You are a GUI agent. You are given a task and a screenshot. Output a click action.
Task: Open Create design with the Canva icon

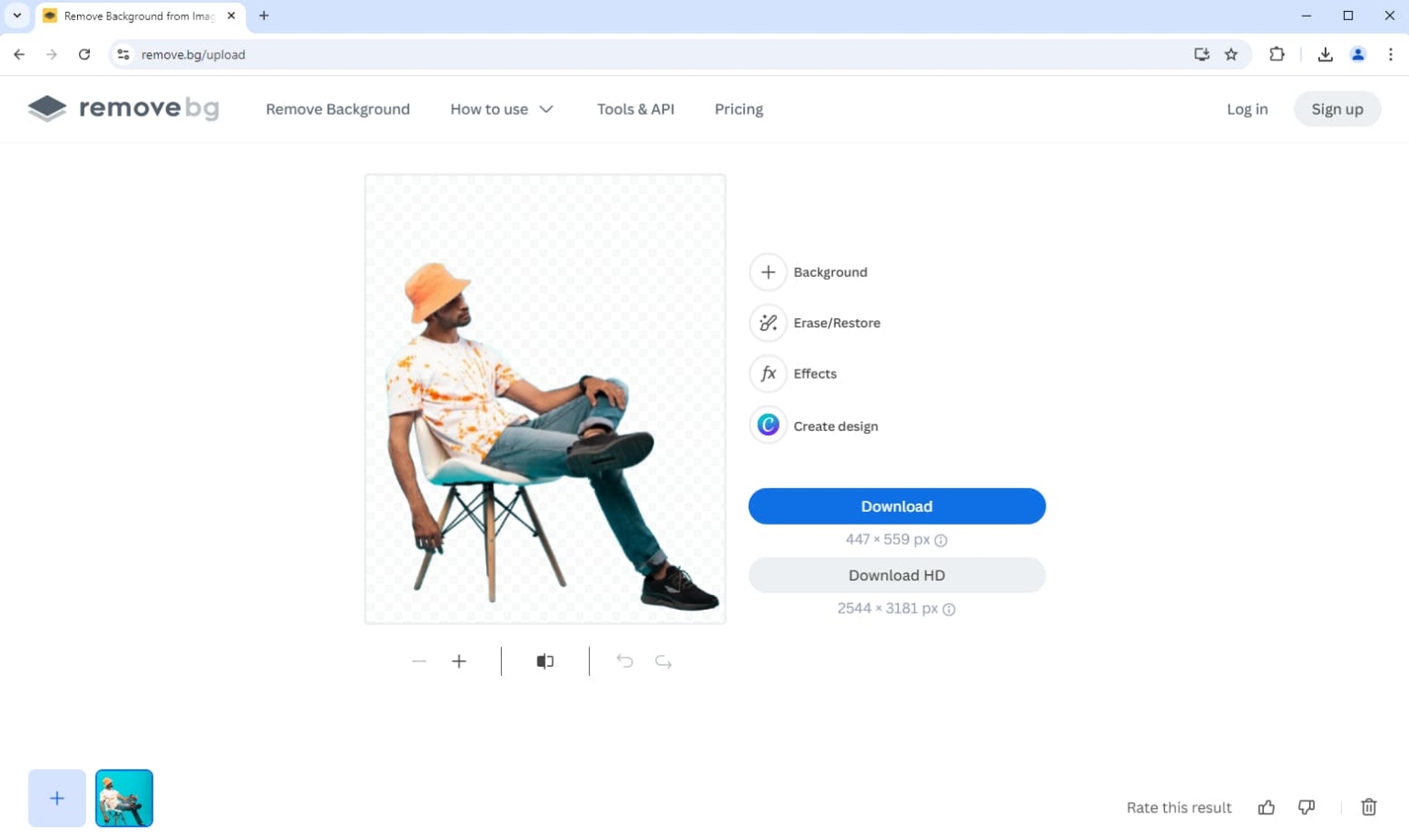pos(768,425)
